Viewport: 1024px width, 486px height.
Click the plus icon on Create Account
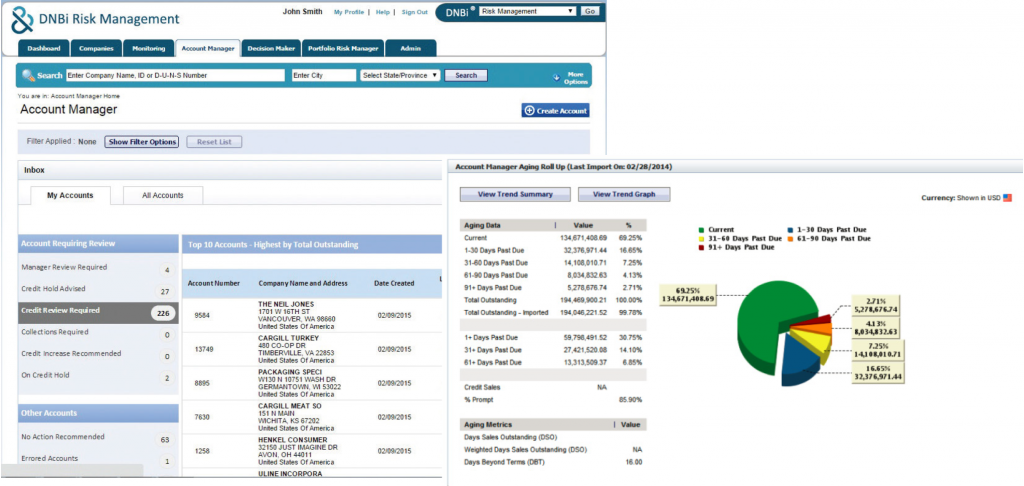[530, 111]
